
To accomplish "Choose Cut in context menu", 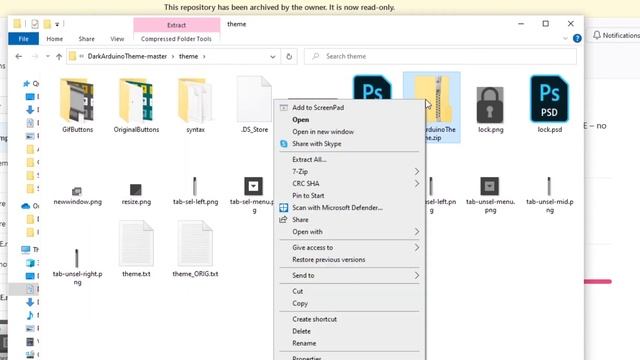I will coord(349,291).
